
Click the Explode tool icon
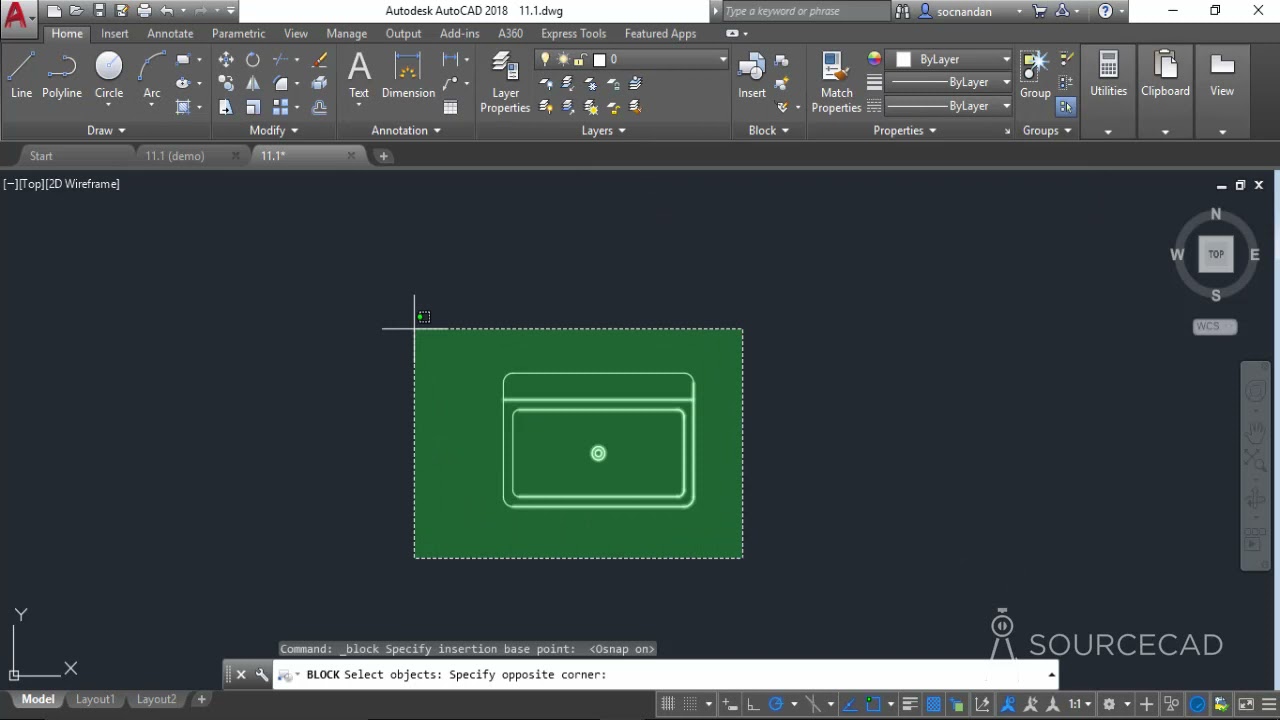pyautogui.click(x=319, y=84)
